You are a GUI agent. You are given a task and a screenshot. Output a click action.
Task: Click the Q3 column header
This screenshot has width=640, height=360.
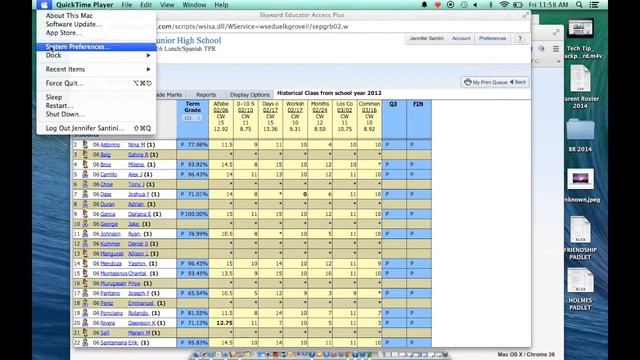(393, 104)
